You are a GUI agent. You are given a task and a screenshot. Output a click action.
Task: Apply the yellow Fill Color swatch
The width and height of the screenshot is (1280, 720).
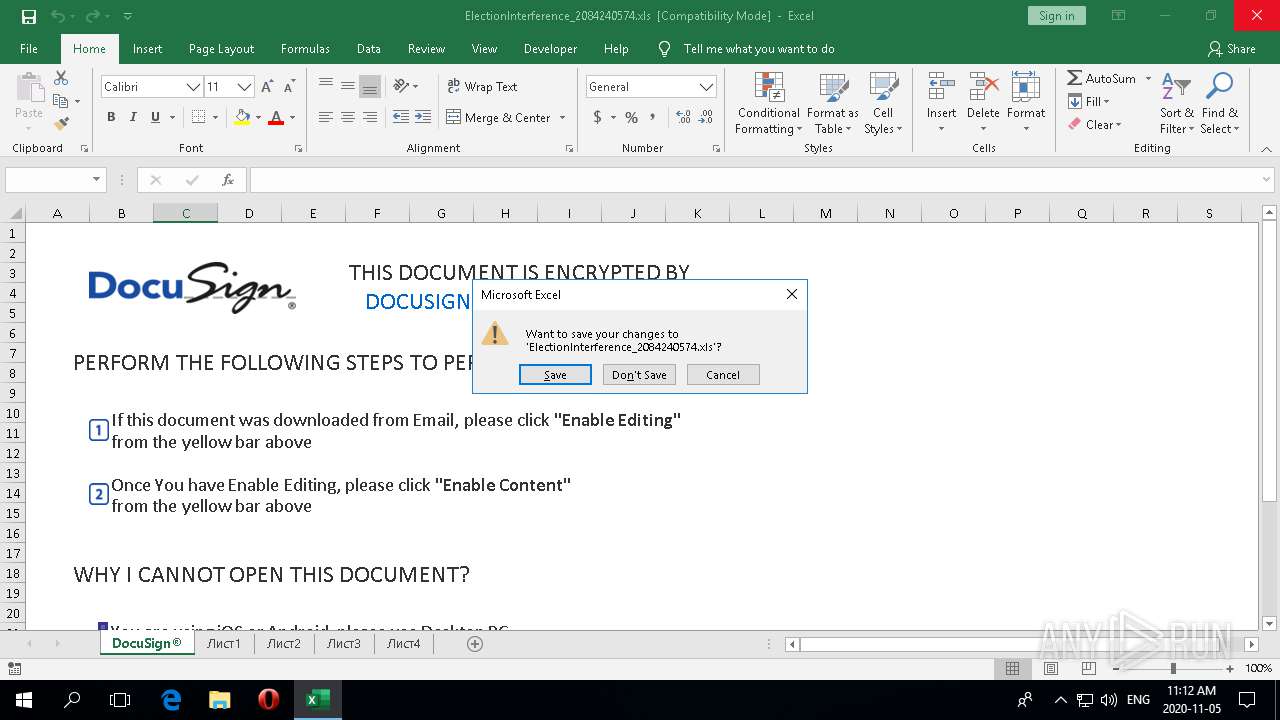(242, 117)
